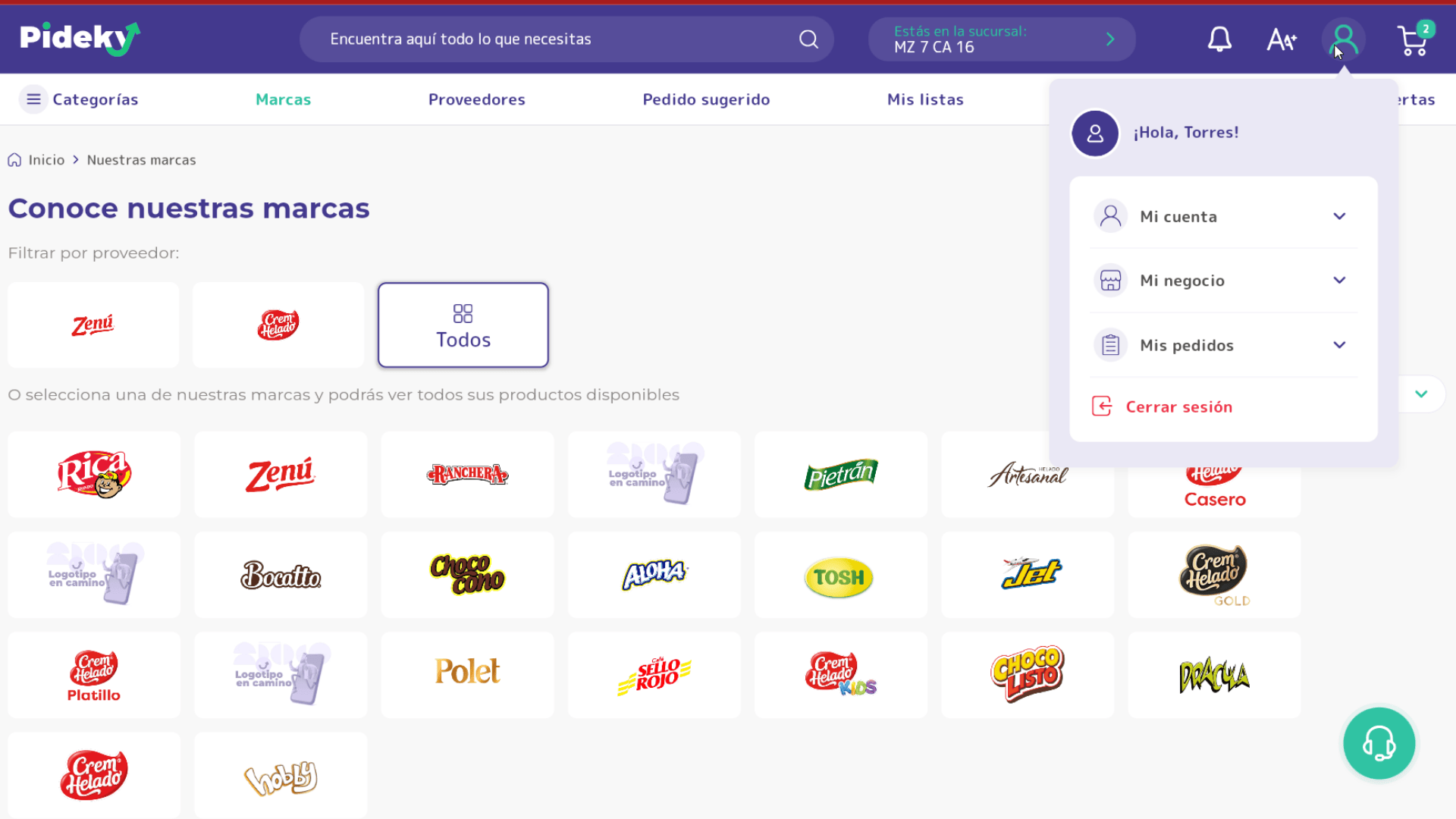Click the font size accessibility icon
Image resolution: width=1456 pixels, height=819 pixels.
click(1282, 39)
